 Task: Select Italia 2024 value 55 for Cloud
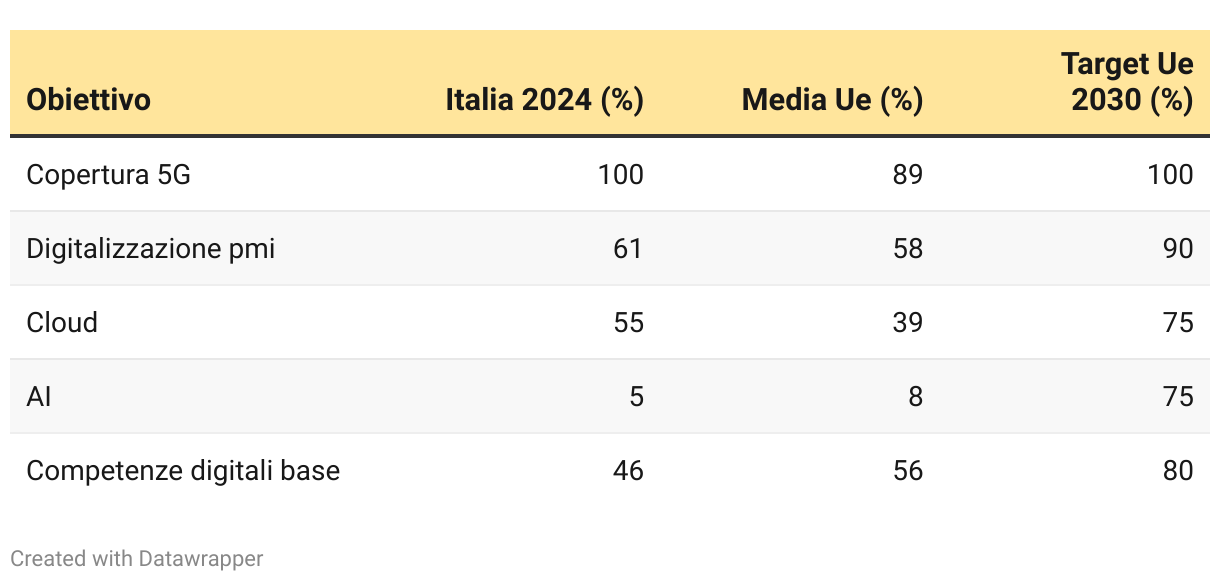click(628, 322)
